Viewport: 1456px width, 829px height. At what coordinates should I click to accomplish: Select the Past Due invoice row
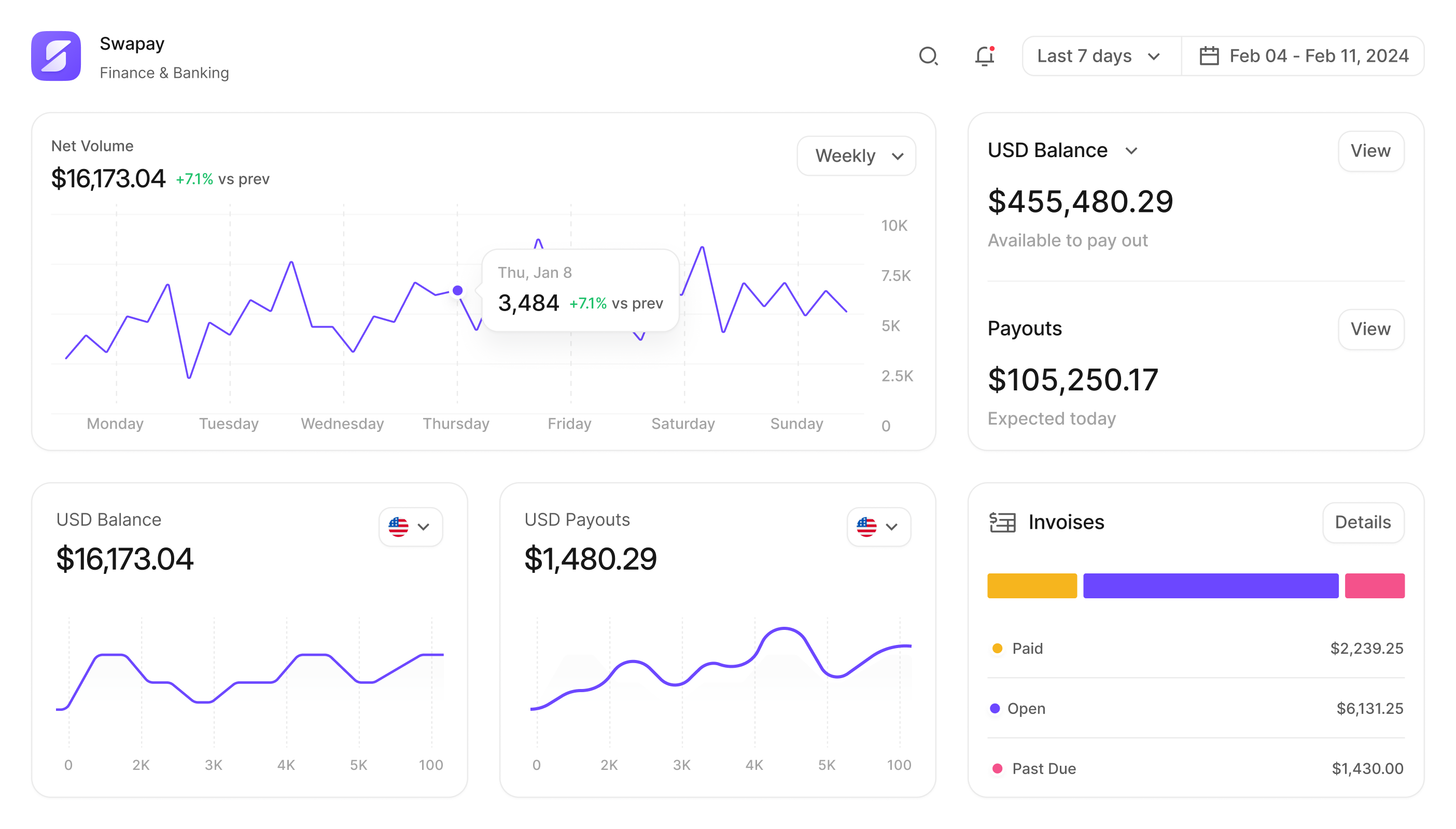point(1196,769)
